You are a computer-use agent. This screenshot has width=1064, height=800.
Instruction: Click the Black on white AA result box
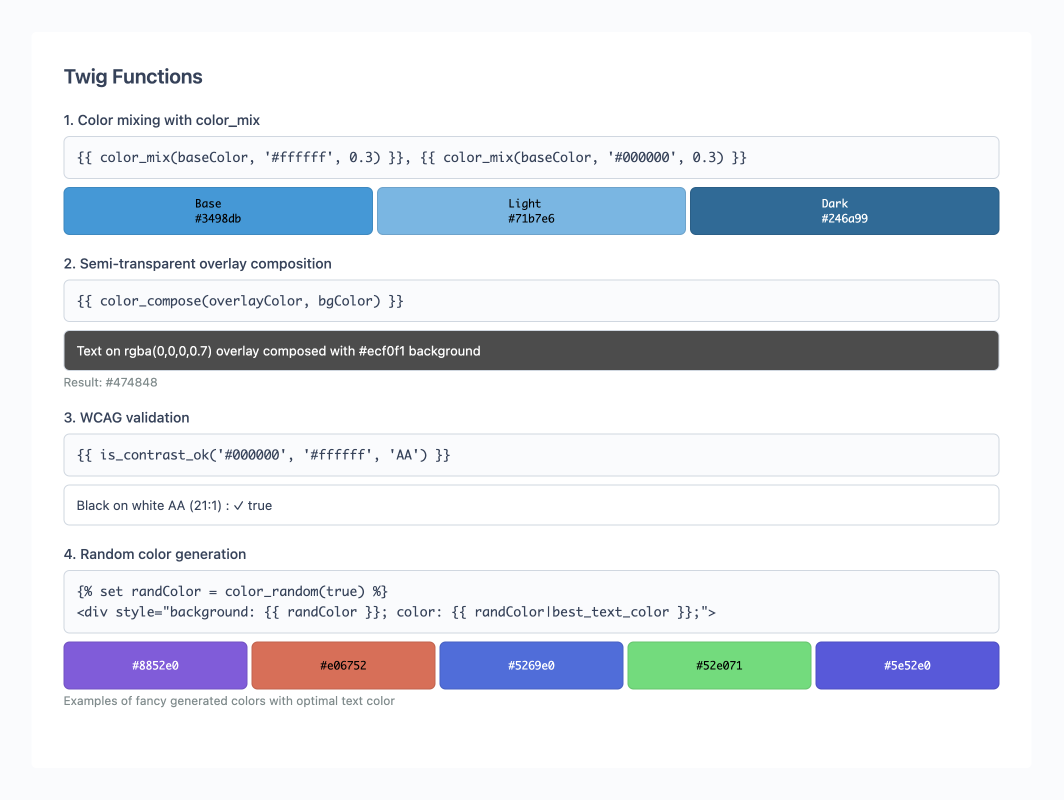point(531,505)
